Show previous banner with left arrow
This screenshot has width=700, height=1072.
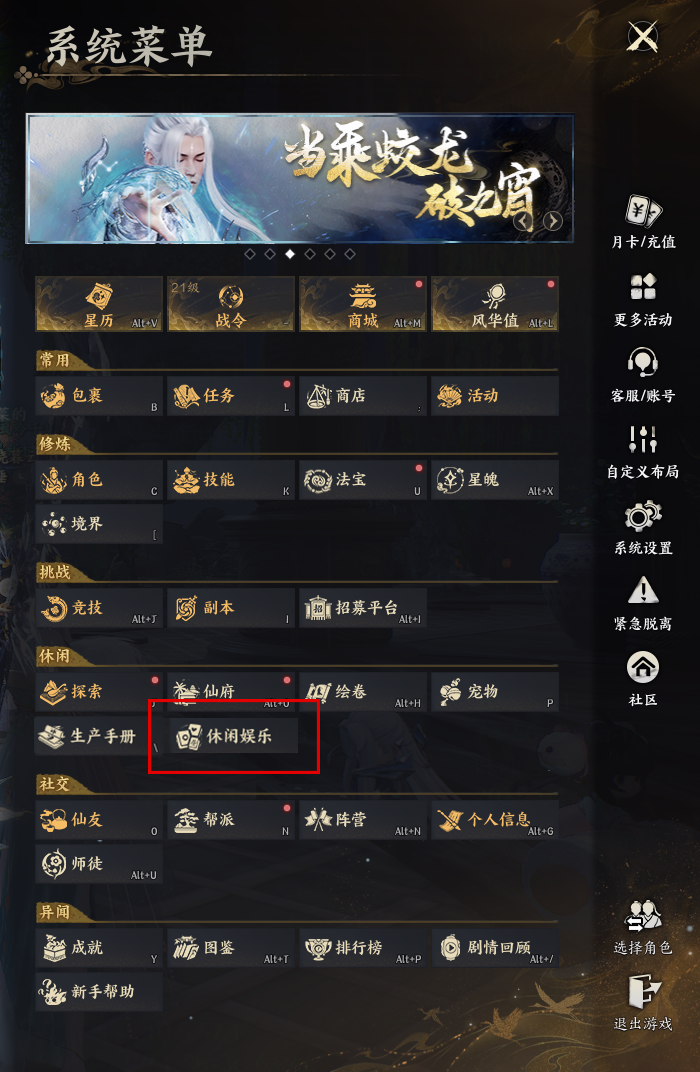524,221
